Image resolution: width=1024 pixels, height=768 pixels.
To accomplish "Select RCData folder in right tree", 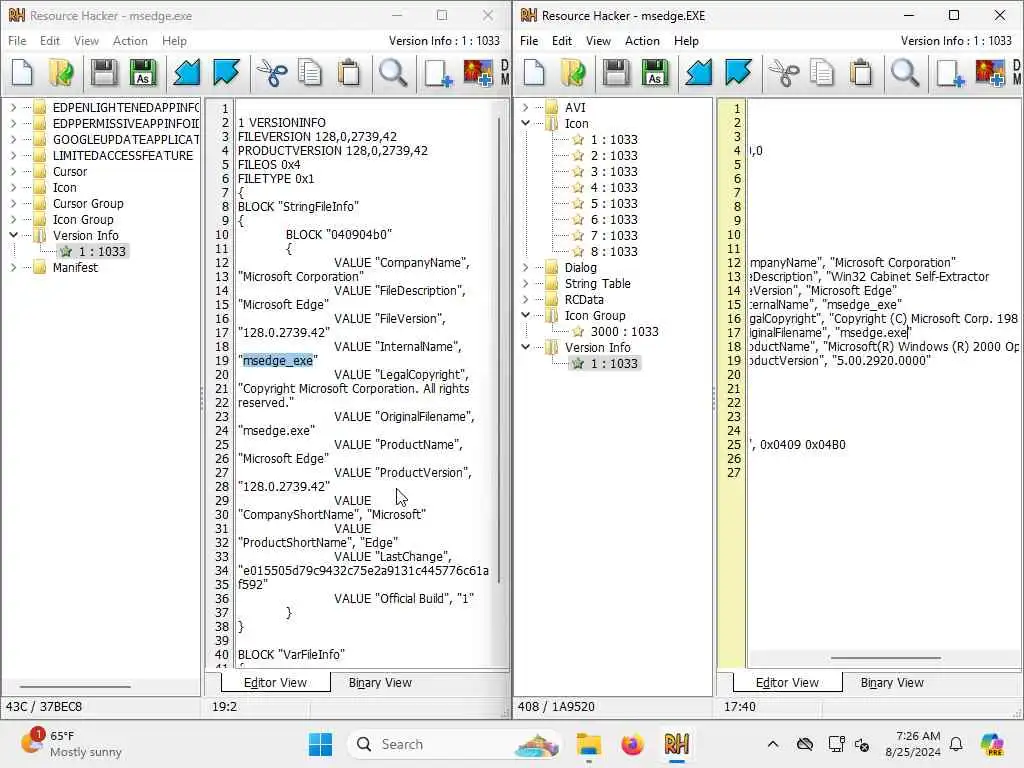I will [584, 299].
